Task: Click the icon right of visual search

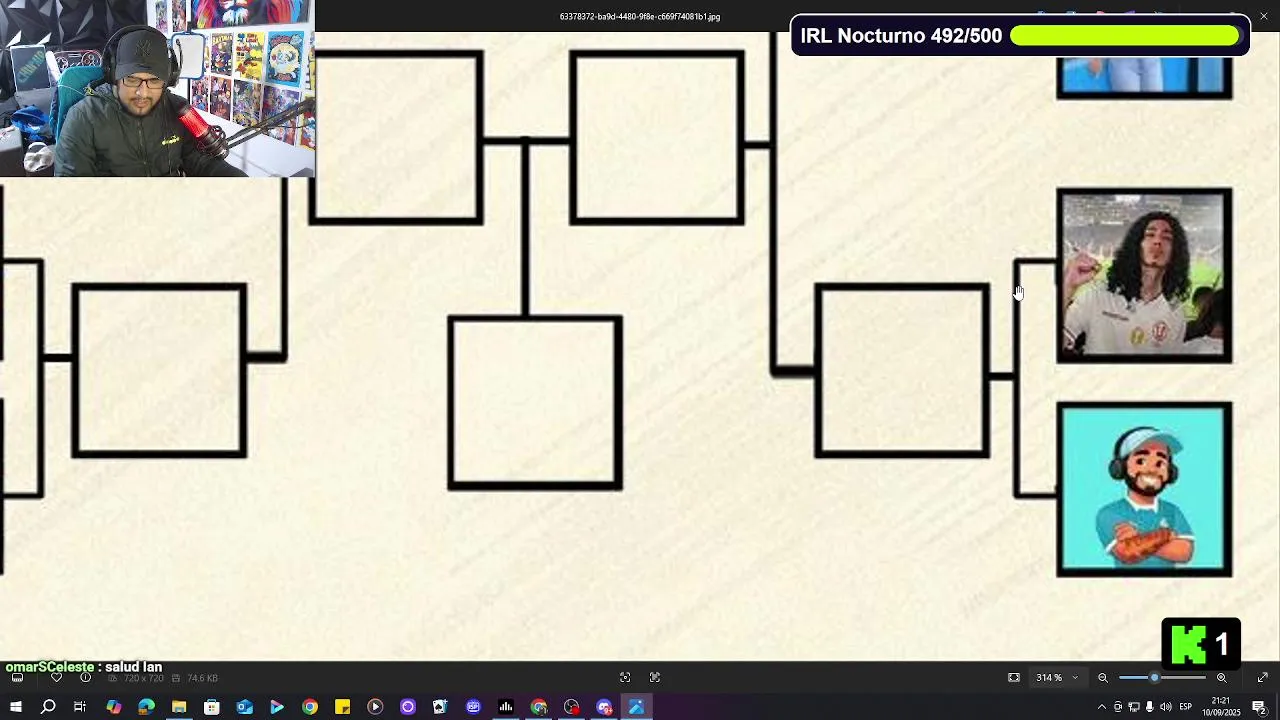Action: 655,678
